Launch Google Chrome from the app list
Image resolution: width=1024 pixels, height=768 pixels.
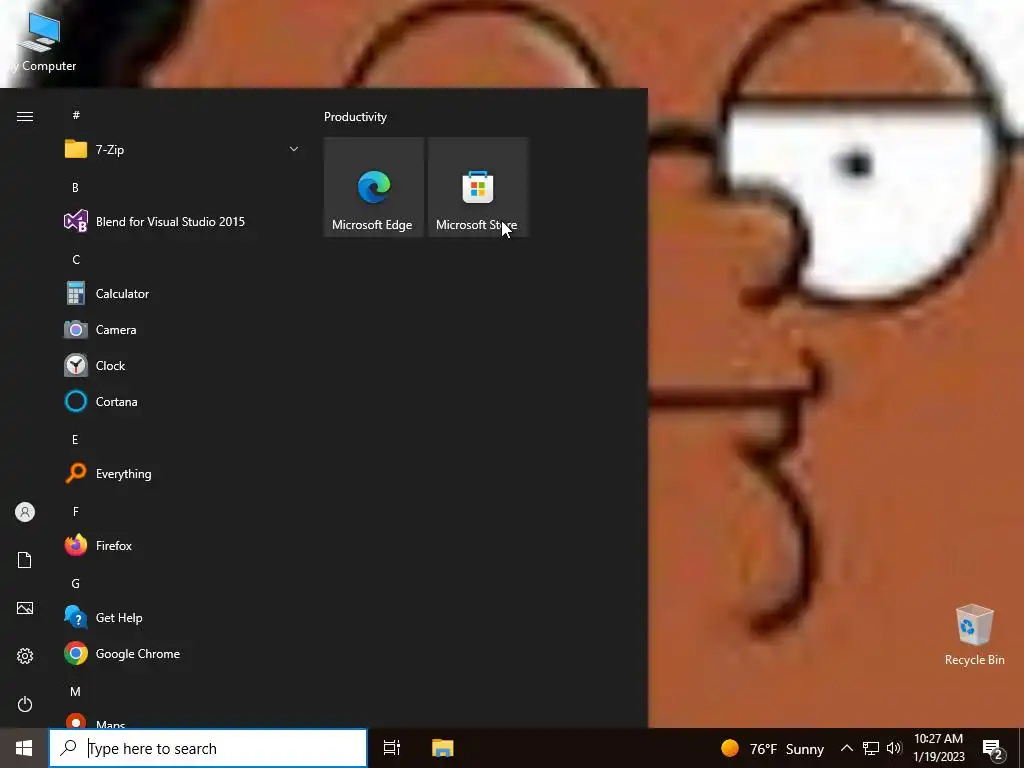(x=182, y=654)
